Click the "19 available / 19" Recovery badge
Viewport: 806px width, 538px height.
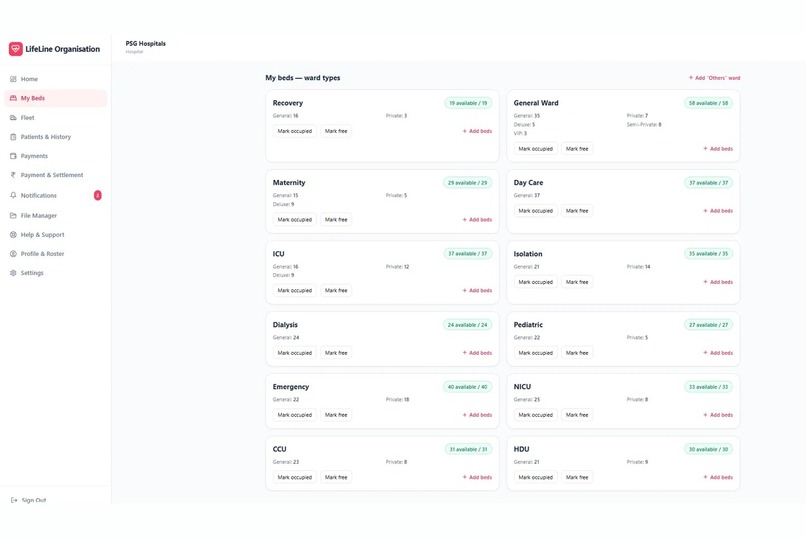tap(468, 103)
